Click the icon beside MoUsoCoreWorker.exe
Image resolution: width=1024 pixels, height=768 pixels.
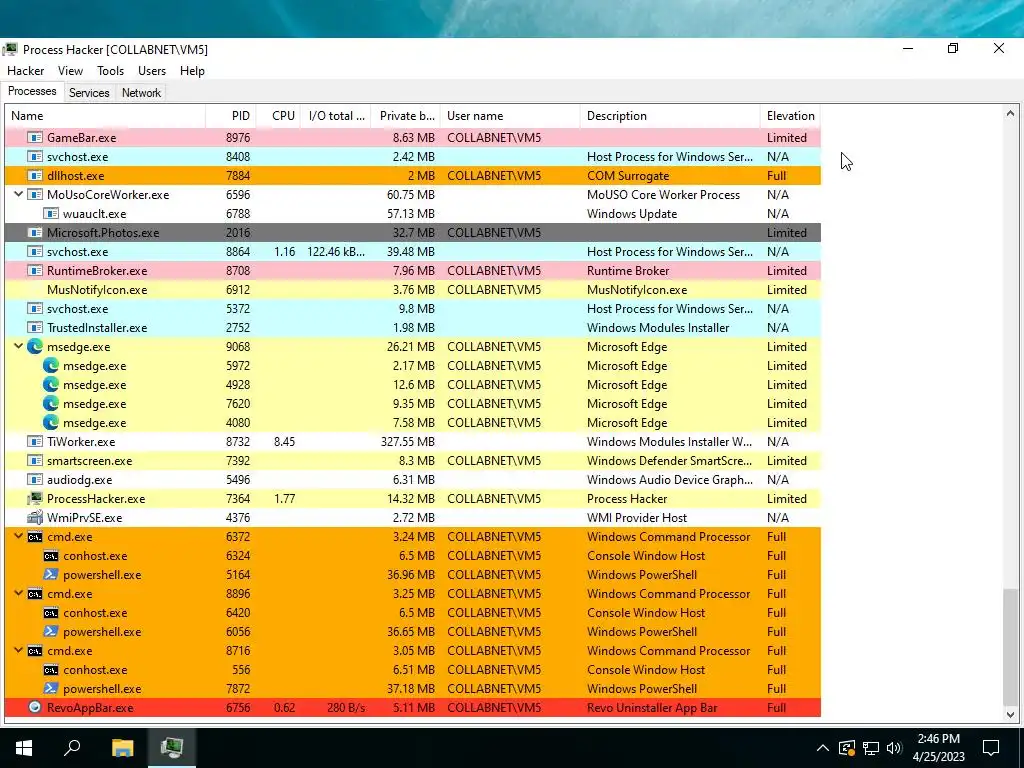pos(35,195)
